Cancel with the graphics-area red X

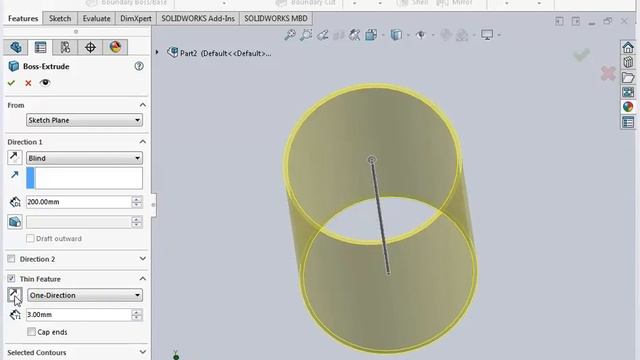pos(608,73)
